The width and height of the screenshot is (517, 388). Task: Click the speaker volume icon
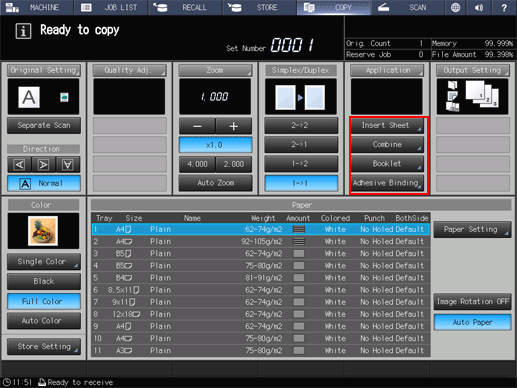pos(479,7)
